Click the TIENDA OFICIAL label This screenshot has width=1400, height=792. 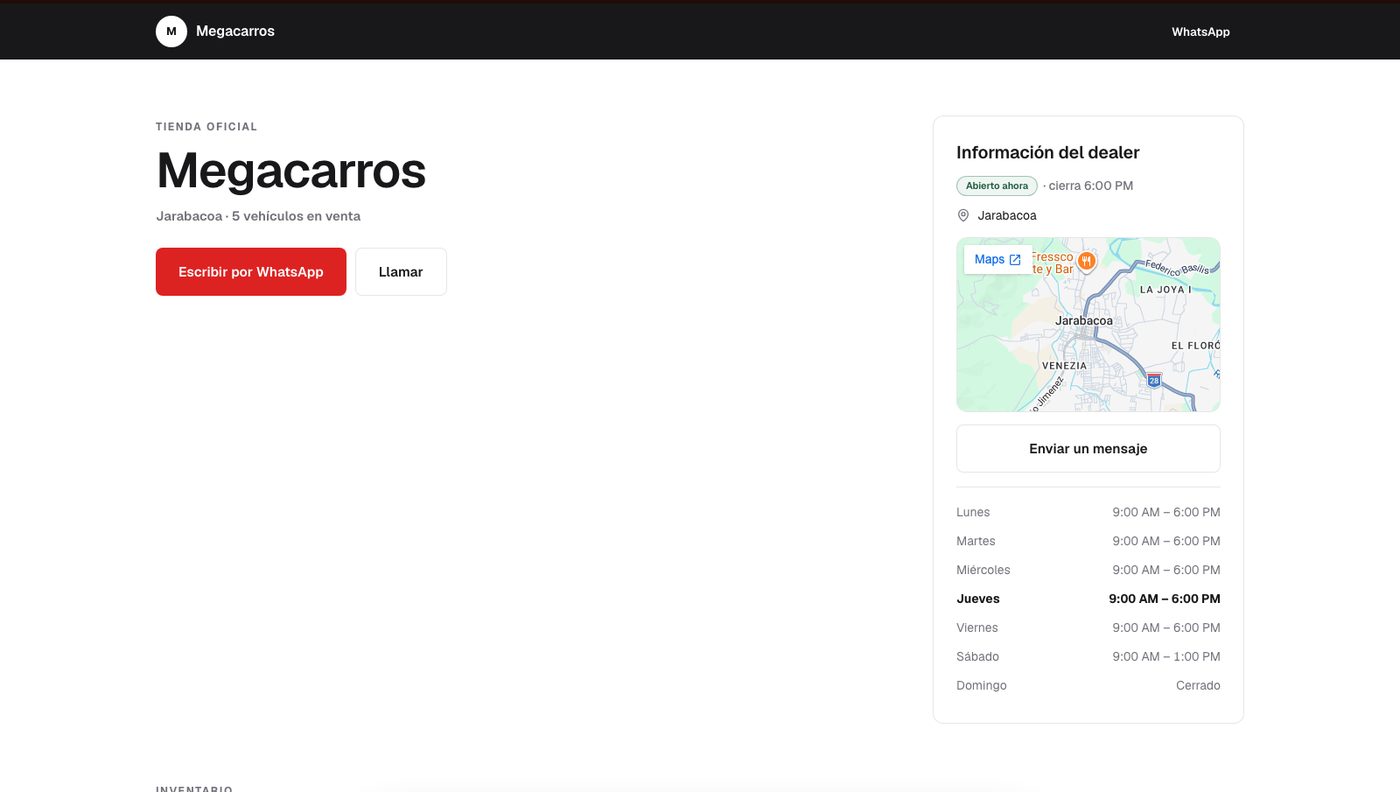tap(207, 127)
